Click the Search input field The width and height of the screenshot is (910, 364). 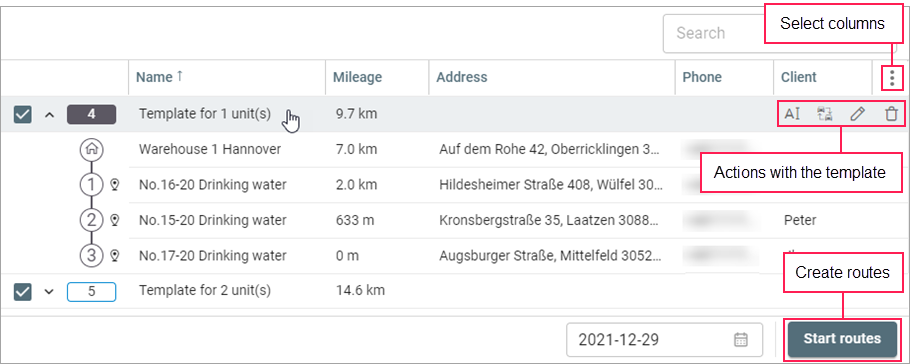click(714, 33)
